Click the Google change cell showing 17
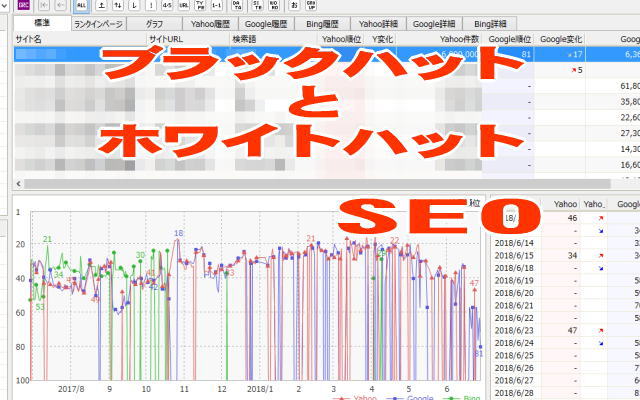Viewport: 640px width, 400px height. (560, 54)
